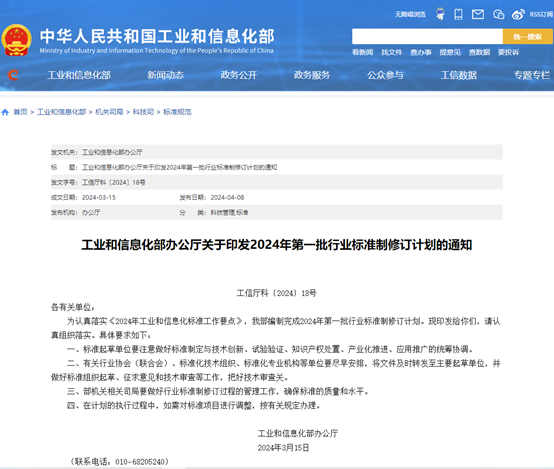Click the WeChat icon in header
Image resolution: width=554 pixels, height=469 pixels.
click(498, 14)
